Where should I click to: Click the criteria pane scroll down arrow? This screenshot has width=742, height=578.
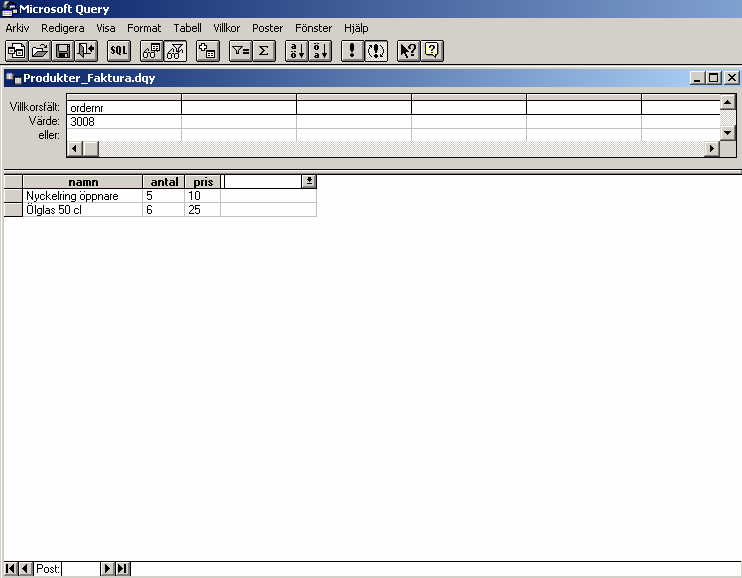[728, 133]
